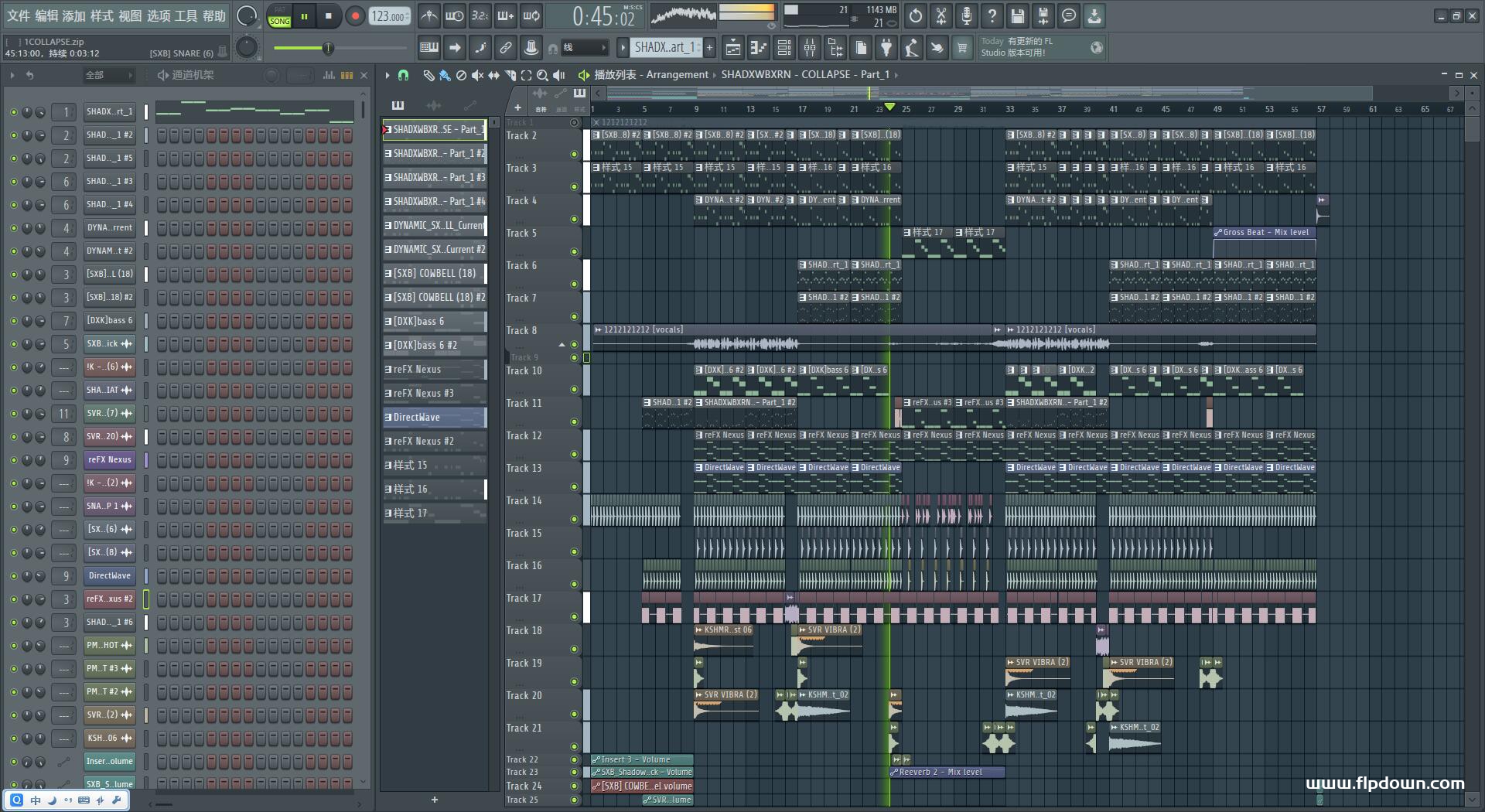The height and width of the screenshot is (812, 1485).
Task: Mute Track 6 with its green dot
Action: tap(574, 284)
